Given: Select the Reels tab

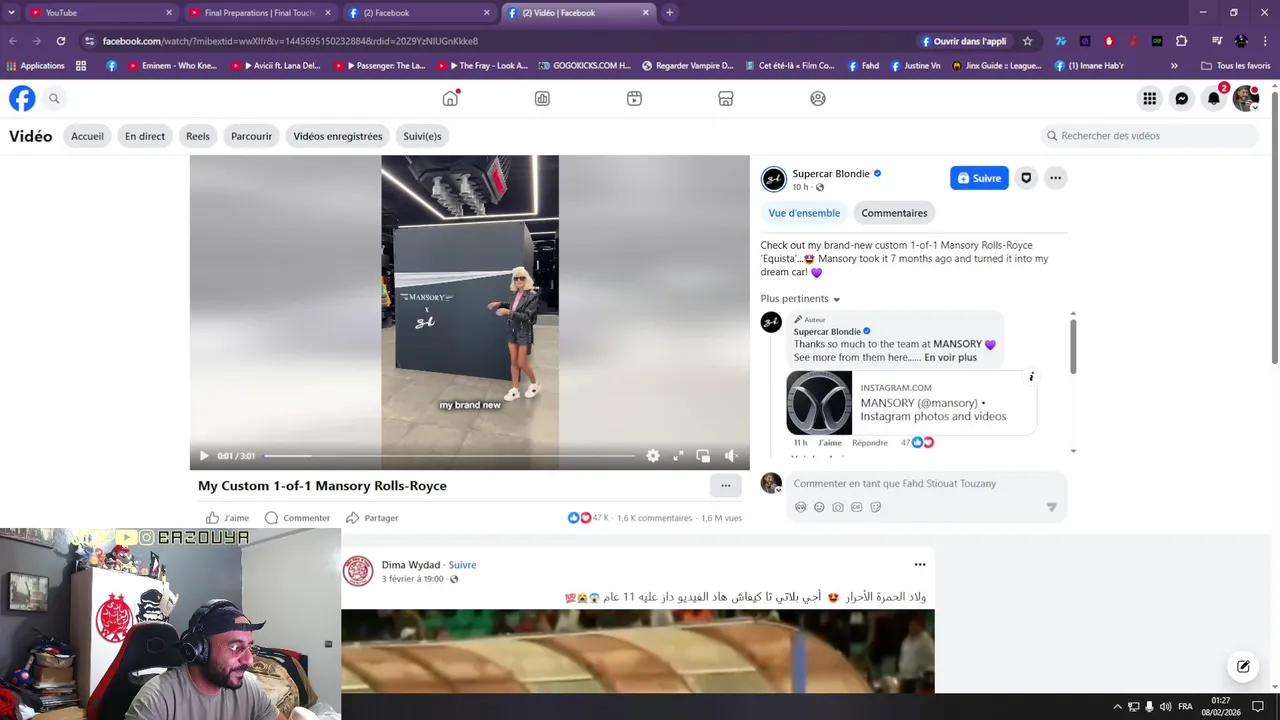Looking at the screenshot, I should [198, 136].
